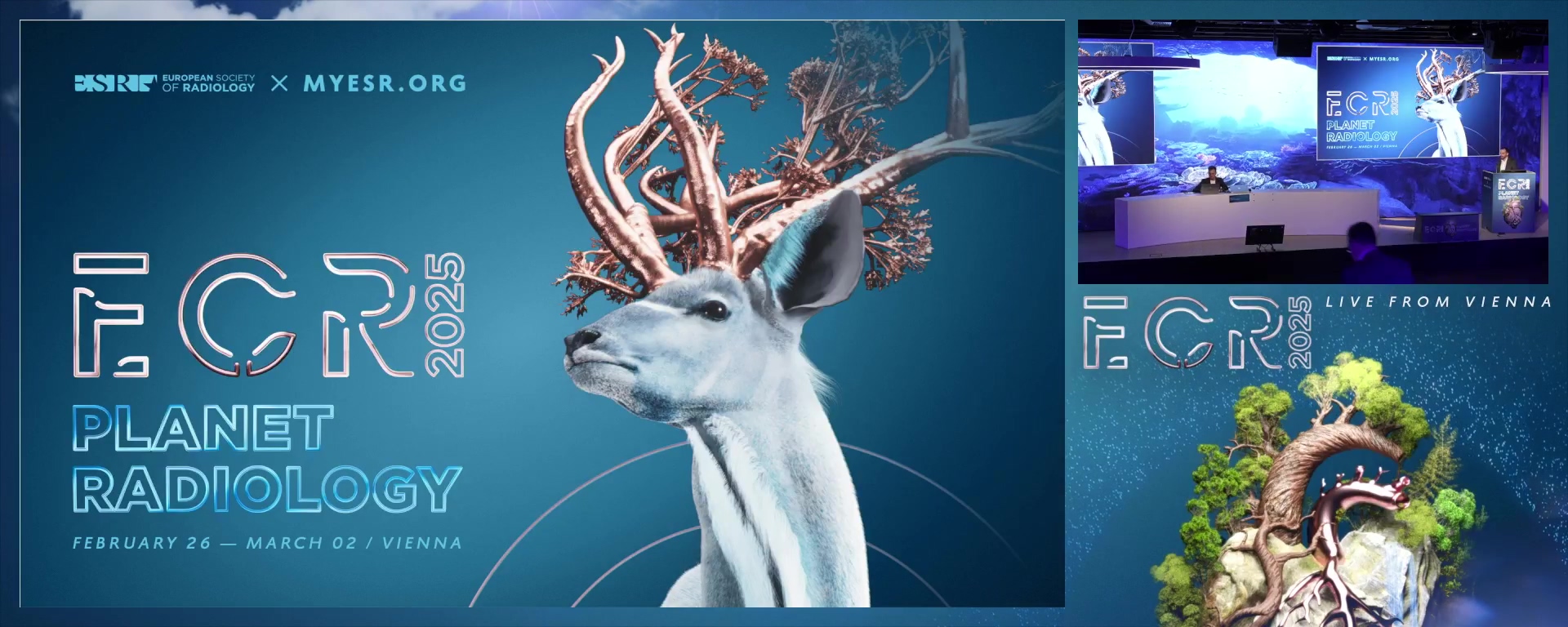The height and width of the screenshot is (627, 1568).
Task: Click the PLANET RADIOLOGY title text
Action: click(267, 459)
